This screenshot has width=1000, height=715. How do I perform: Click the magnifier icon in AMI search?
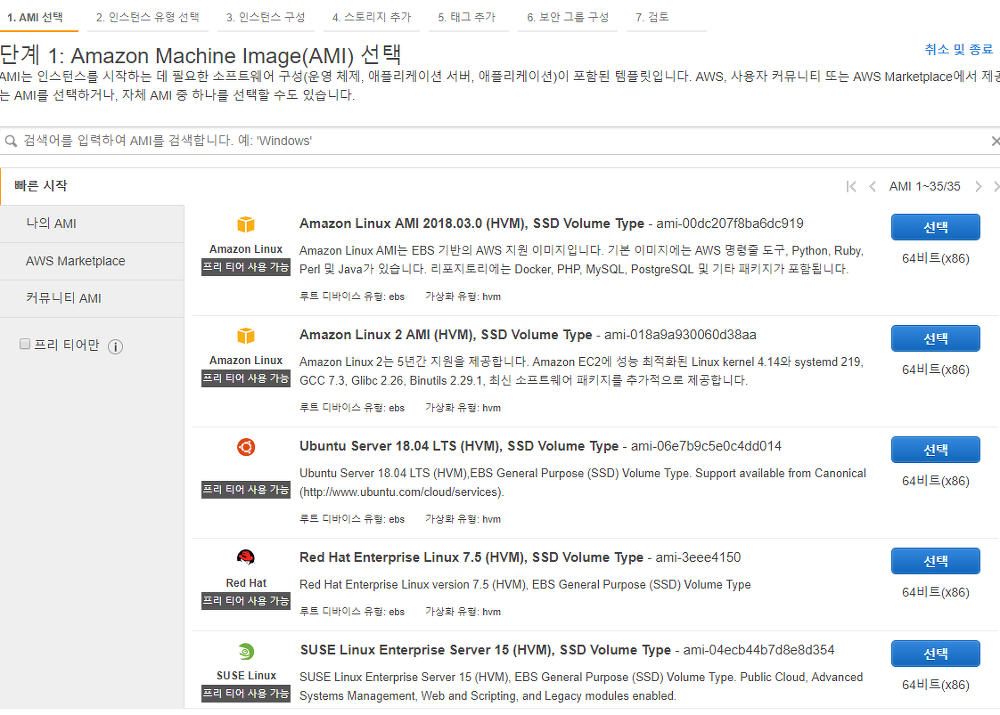point(11,141)
